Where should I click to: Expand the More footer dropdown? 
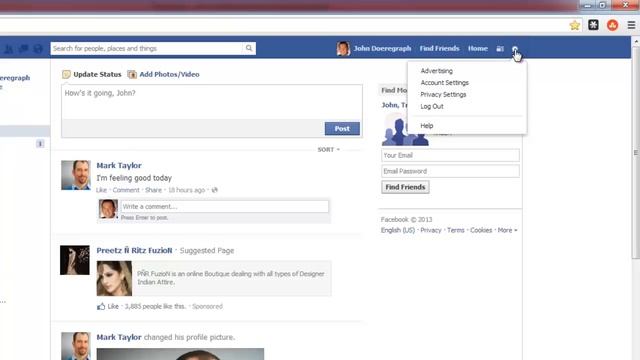[x=507, y=230]
